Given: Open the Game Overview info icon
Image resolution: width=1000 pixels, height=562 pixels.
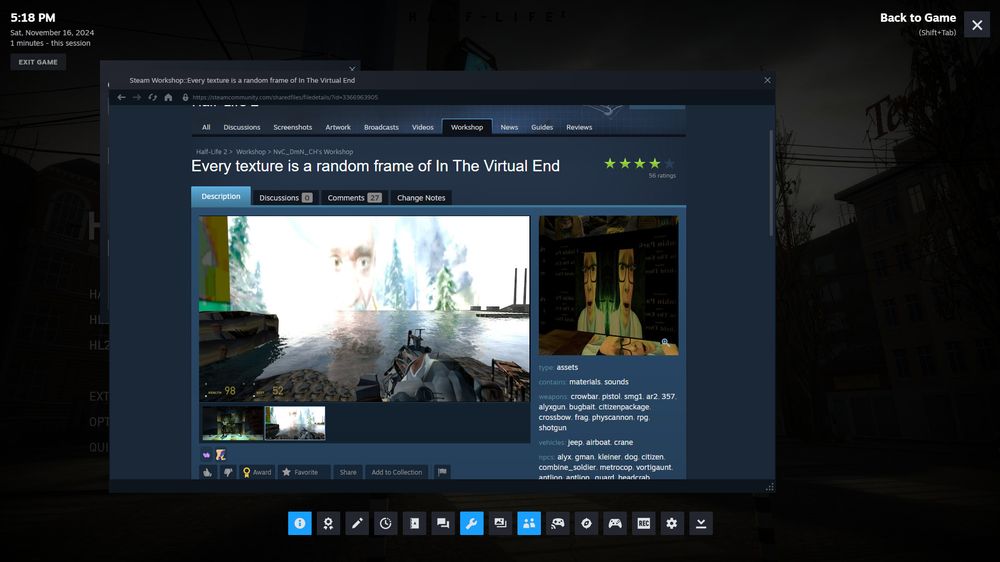Looking at the screenshot, I should pos(300,523).
